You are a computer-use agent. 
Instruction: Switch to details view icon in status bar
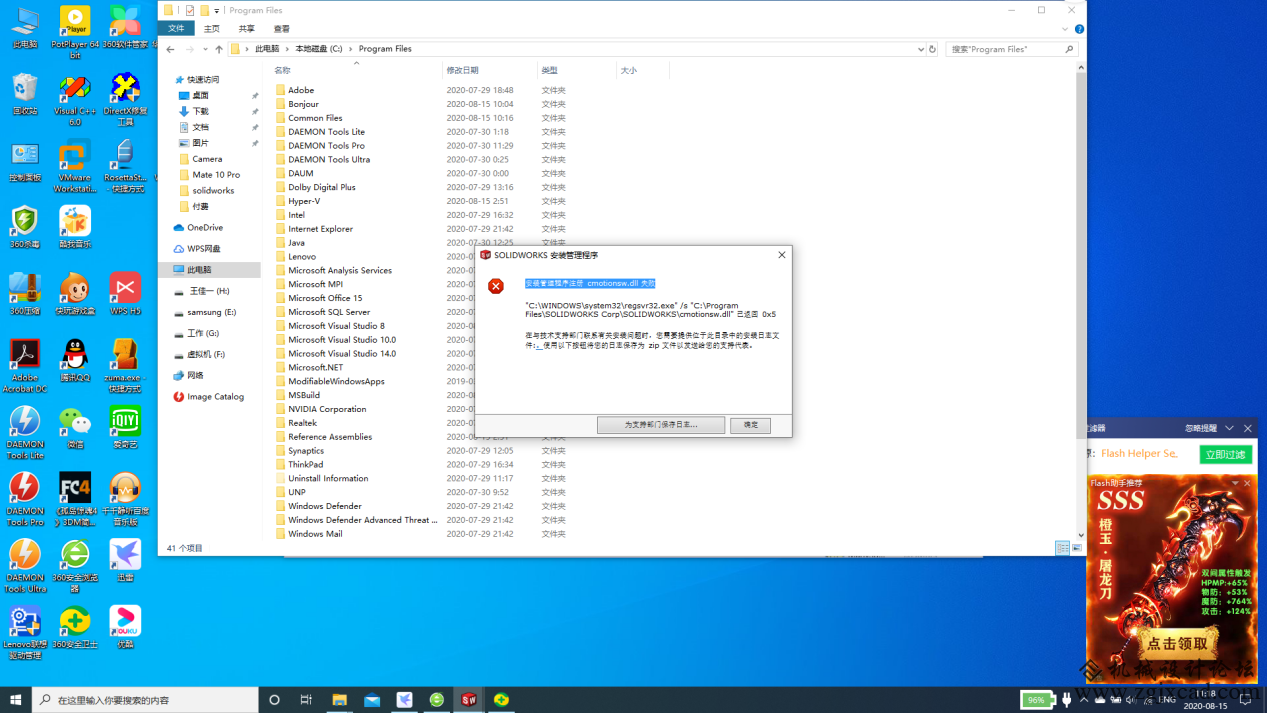pos(1062,548)
